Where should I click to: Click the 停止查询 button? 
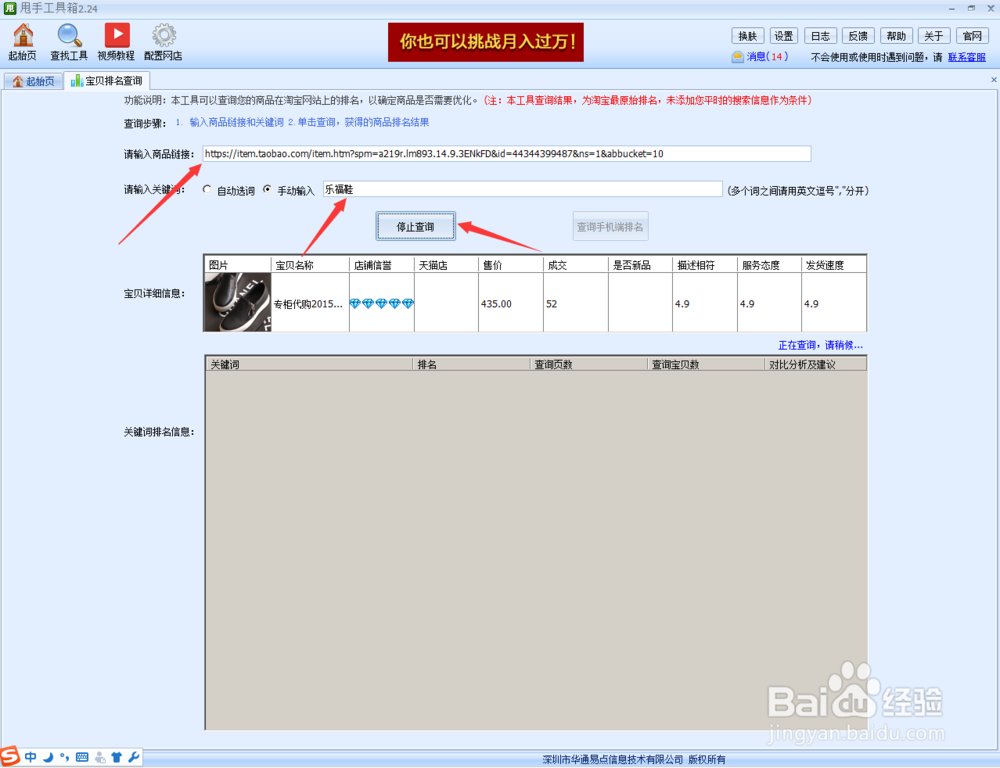pyautogui.click(x=415, y=225)
